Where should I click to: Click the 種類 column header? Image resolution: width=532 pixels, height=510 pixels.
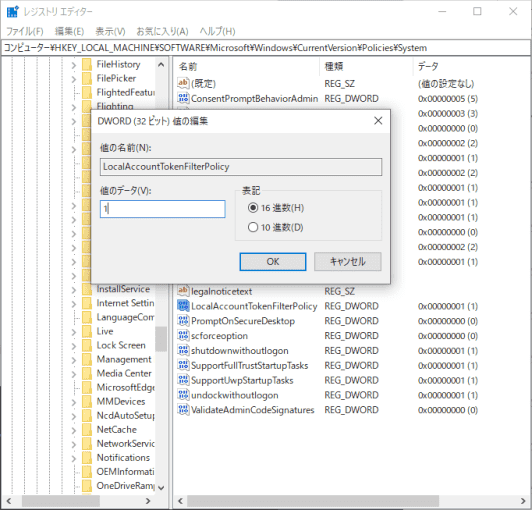(366, 66)
